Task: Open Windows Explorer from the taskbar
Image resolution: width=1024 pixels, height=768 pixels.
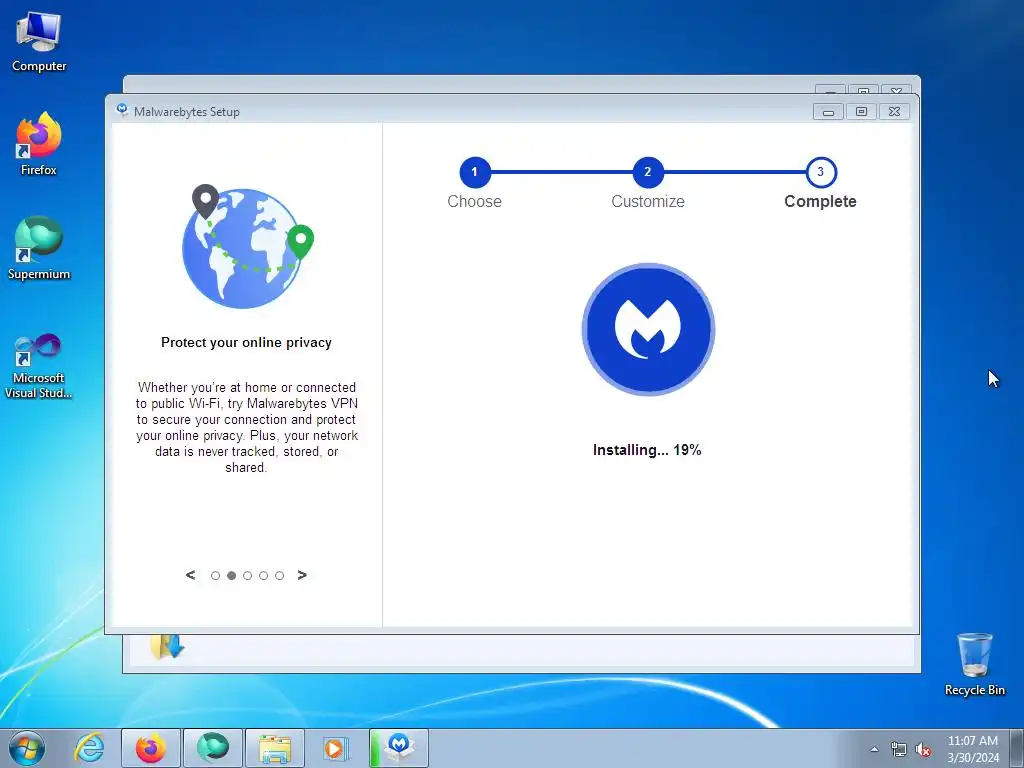Action: pos(275,748)
